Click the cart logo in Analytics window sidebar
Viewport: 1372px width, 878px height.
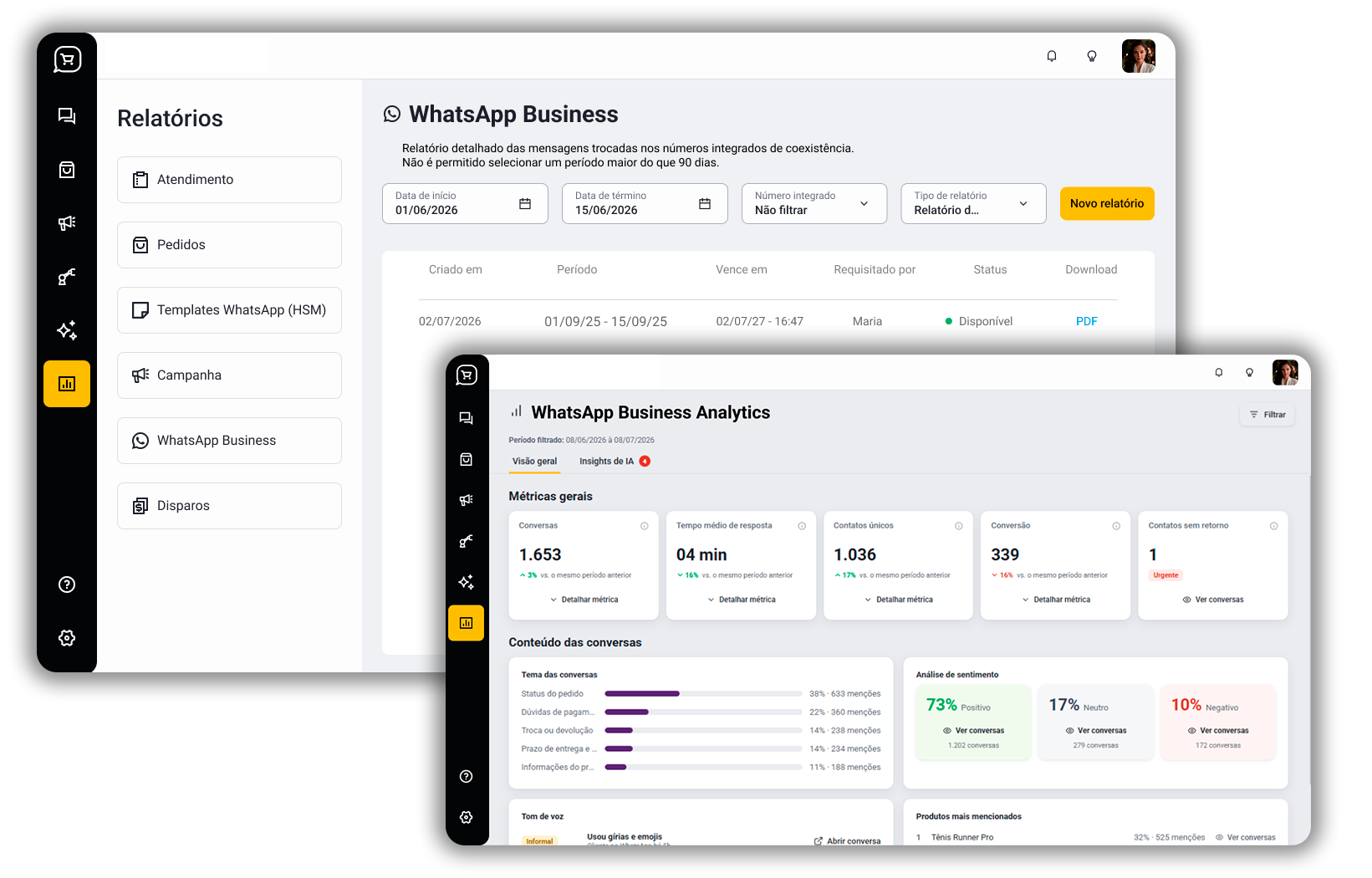pyautogui.click(x=467, y=375)
